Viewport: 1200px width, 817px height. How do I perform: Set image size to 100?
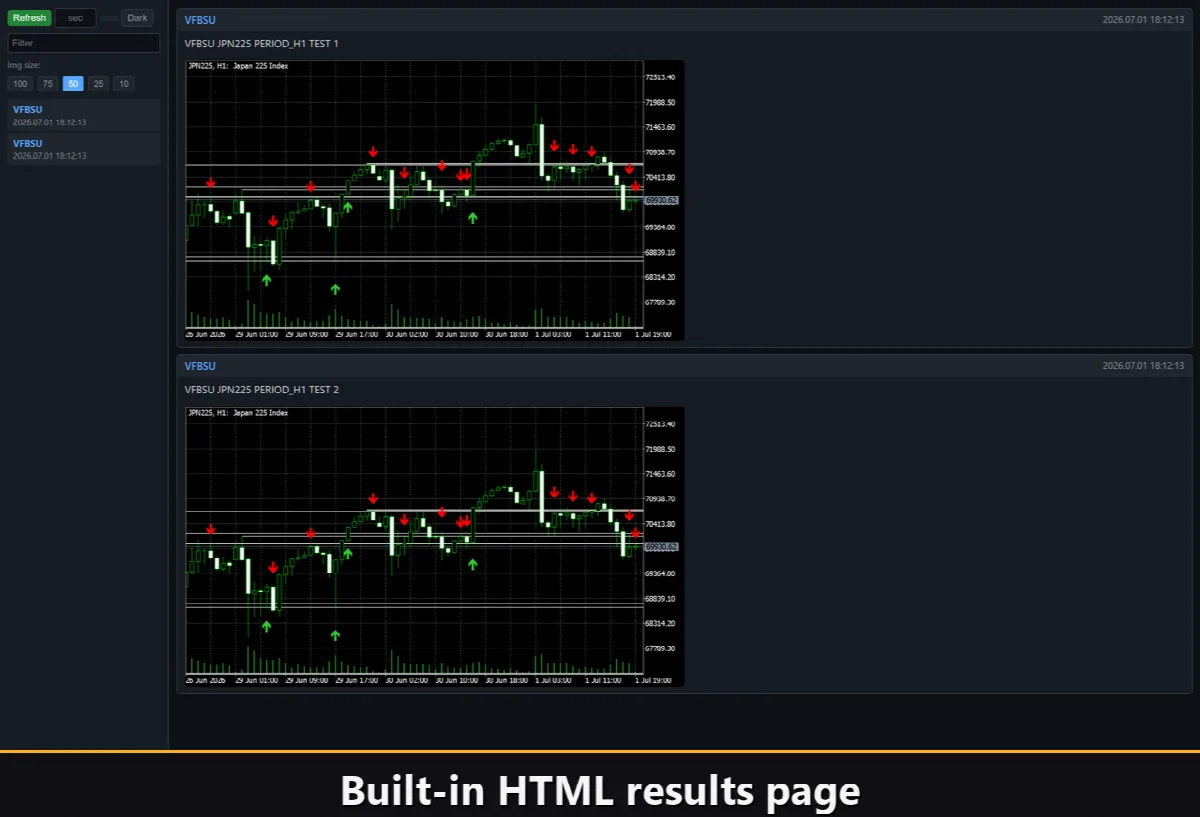click(20, 84)
